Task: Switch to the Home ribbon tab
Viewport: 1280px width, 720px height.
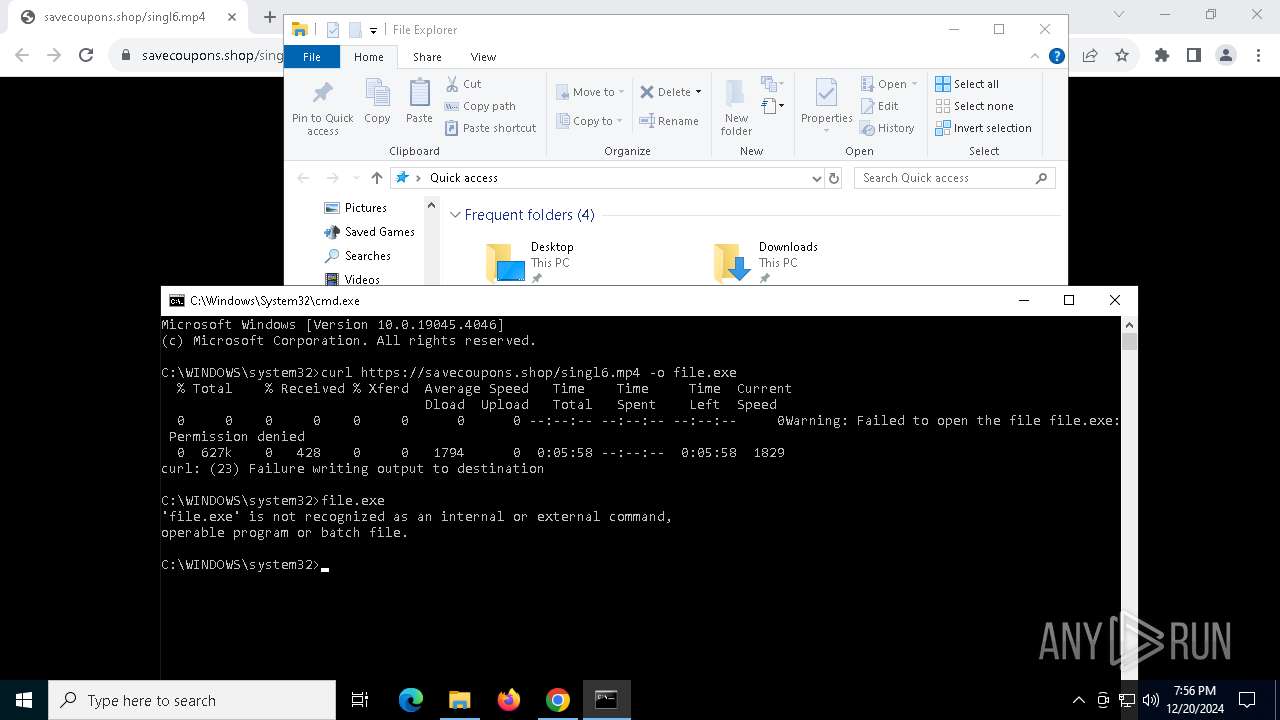Action: point(368,57)
